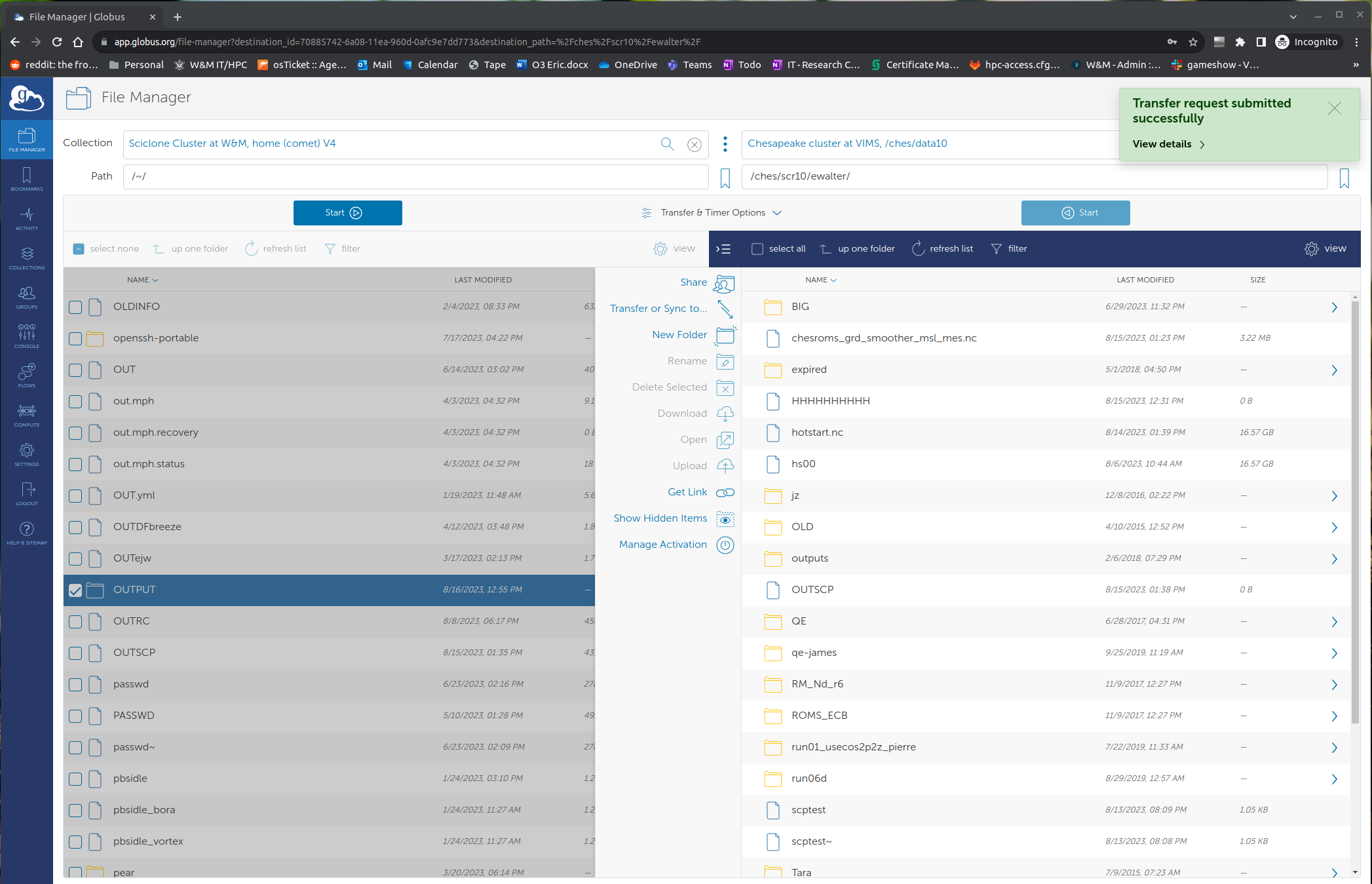Uncheck the OUTPUT folder checkbox
The image size is (1372, 884).
pos(75,590)
